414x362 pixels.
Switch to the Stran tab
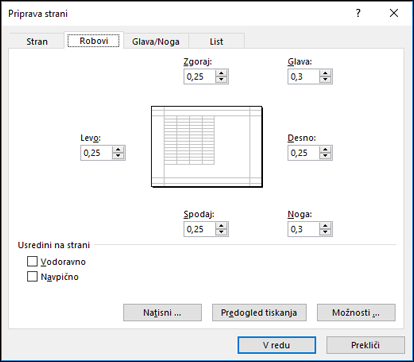coord(37,41)
